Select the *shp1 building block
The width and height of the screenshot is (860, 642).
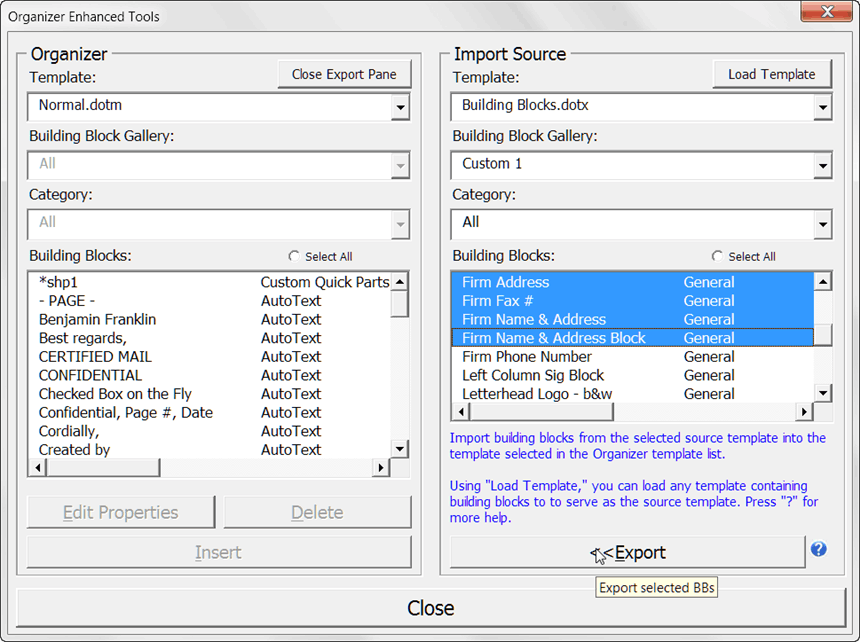pos(210,282)
